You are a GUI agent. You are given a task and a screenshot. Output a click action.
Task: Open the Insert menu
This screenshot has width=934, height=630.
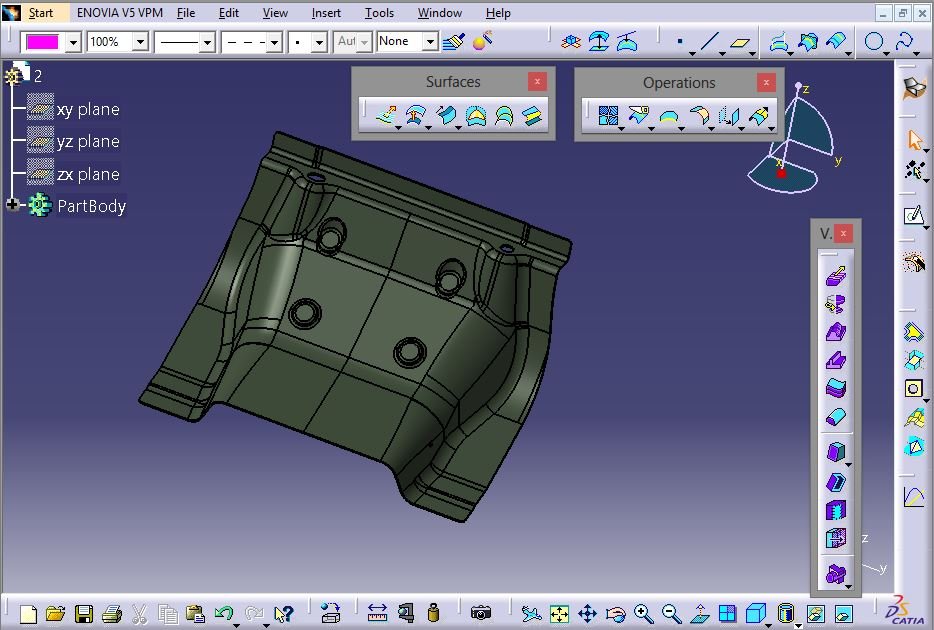326,13
